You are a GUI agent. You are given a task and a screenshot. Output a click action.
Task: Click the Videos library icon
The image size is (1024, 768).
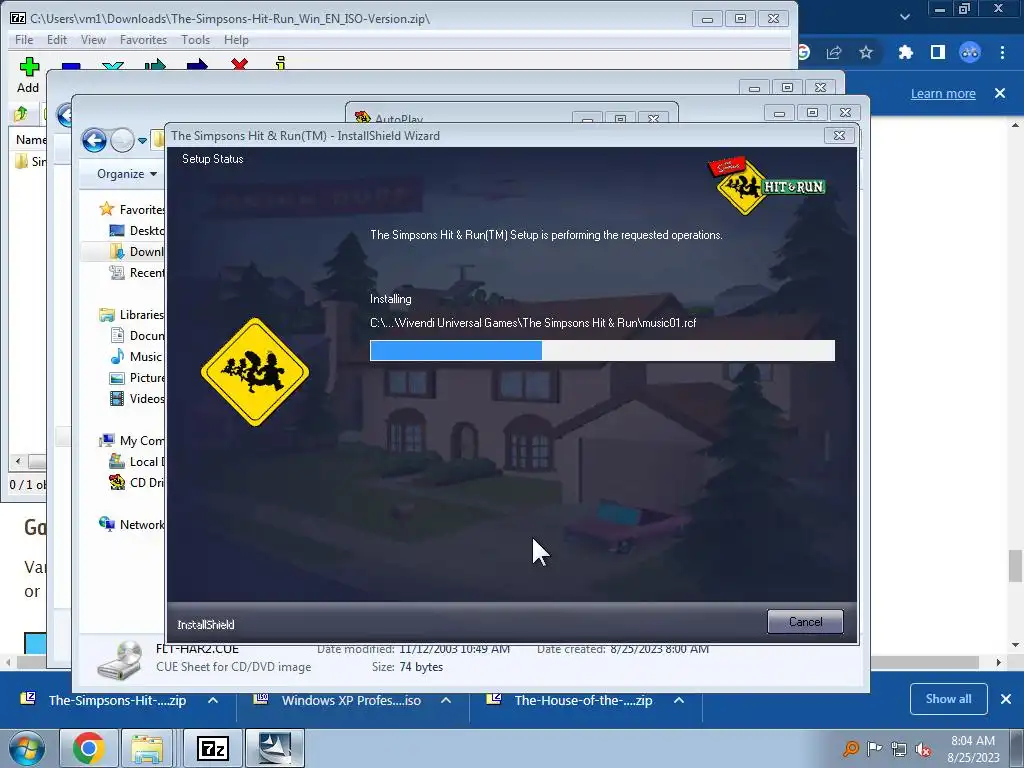(x=117, y=398)
